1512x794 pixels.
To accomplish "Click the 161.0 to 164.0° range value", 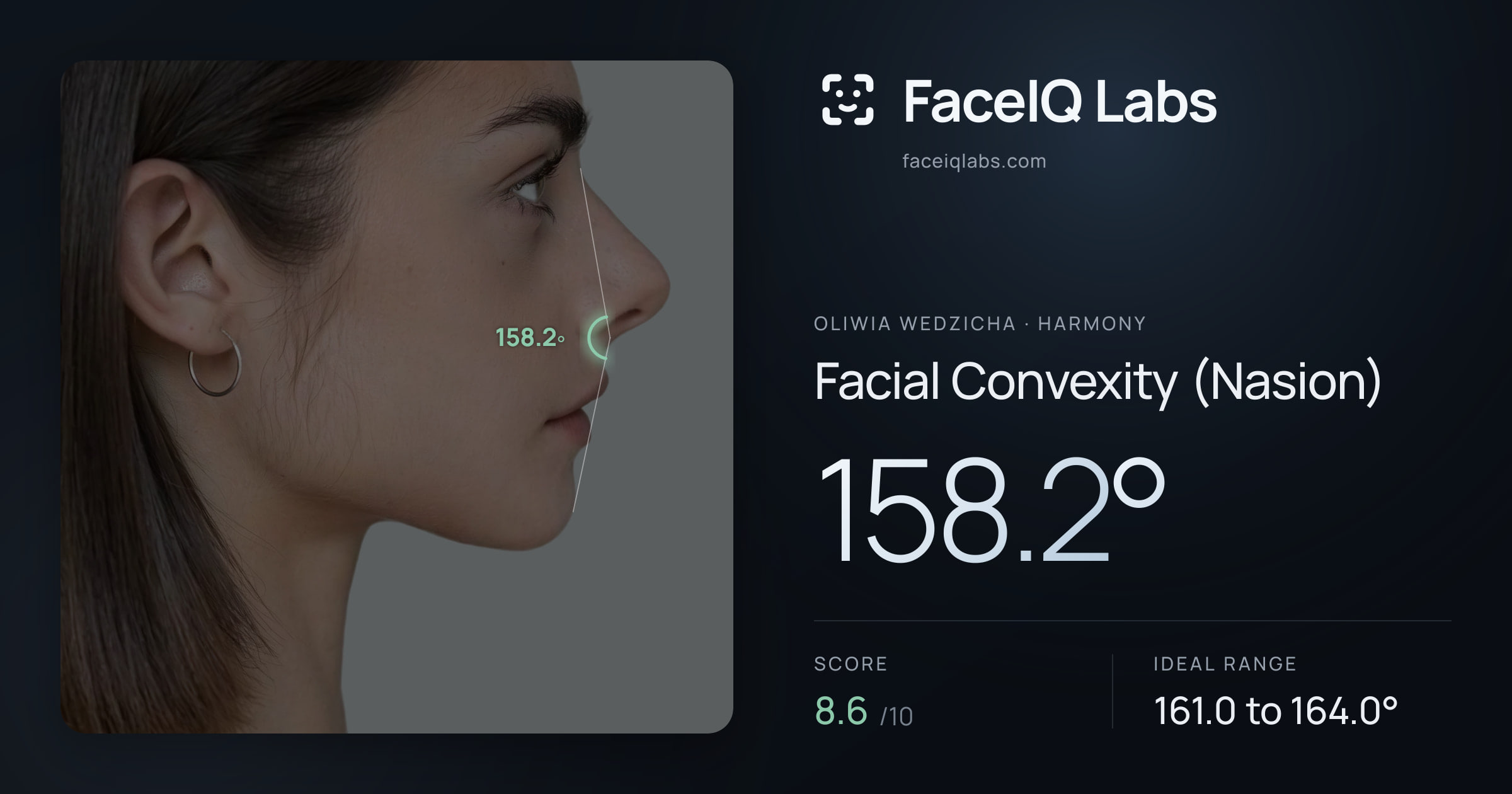I will tap(1276, 711).
